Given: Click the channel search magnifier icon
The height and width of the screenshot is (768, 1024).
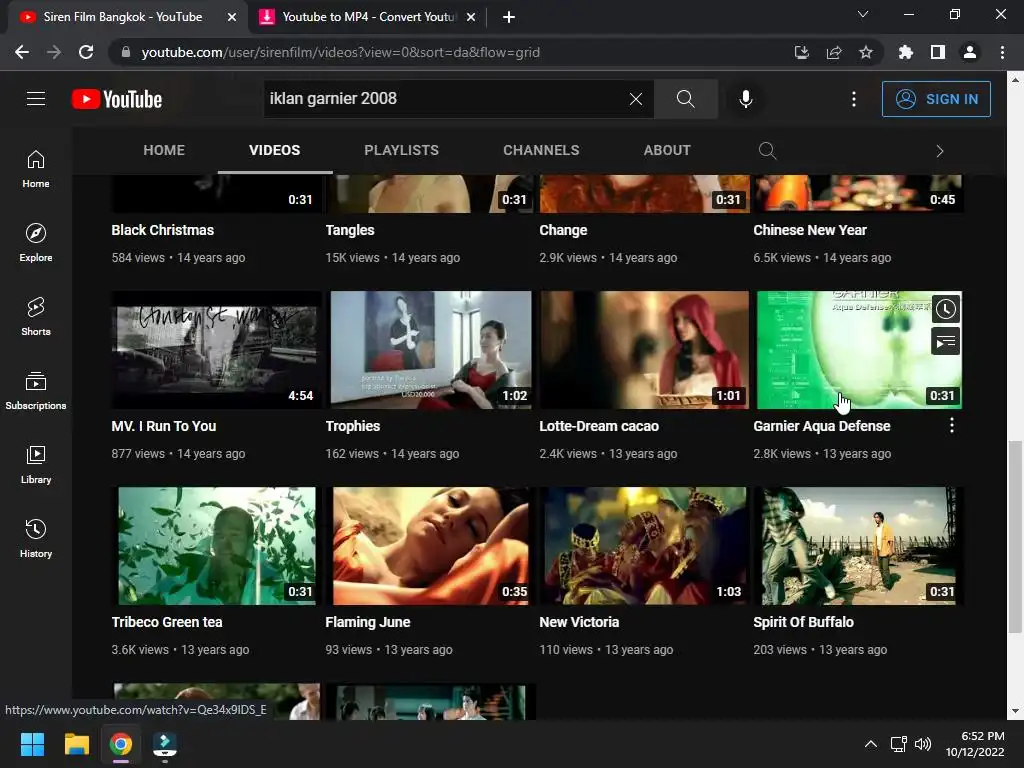Looking at the screenshot, I should click(x=767, y=151).
